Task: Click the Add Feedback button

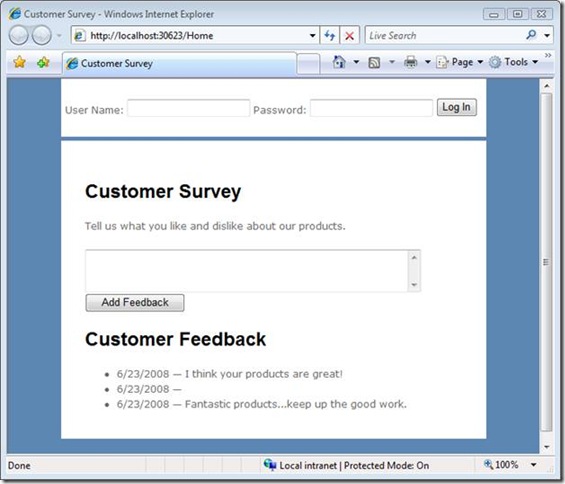Action: [135, 302]
